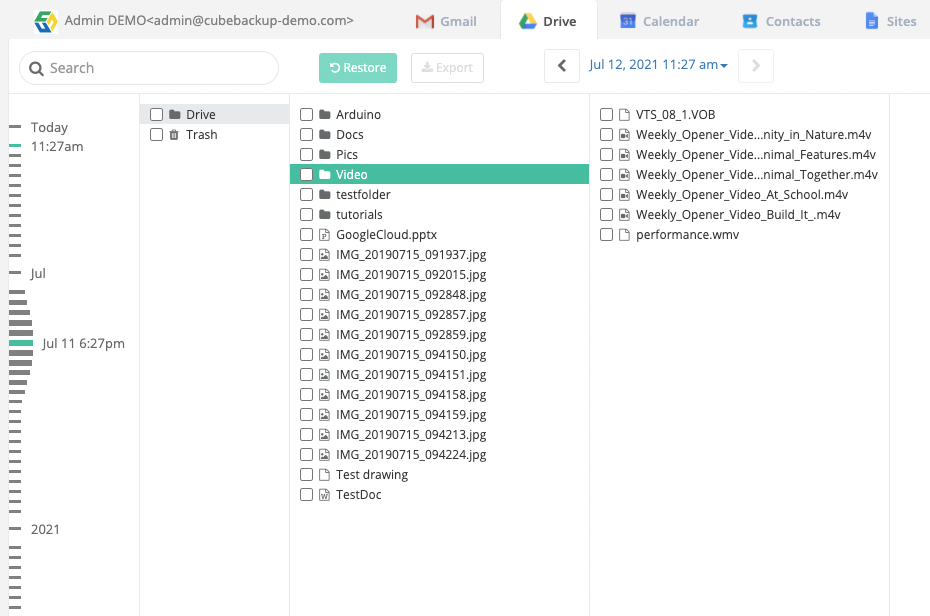Open the tutorials folder name
Image resolution: width=930 pixels, height=616 pixels.
click(359, 215)
